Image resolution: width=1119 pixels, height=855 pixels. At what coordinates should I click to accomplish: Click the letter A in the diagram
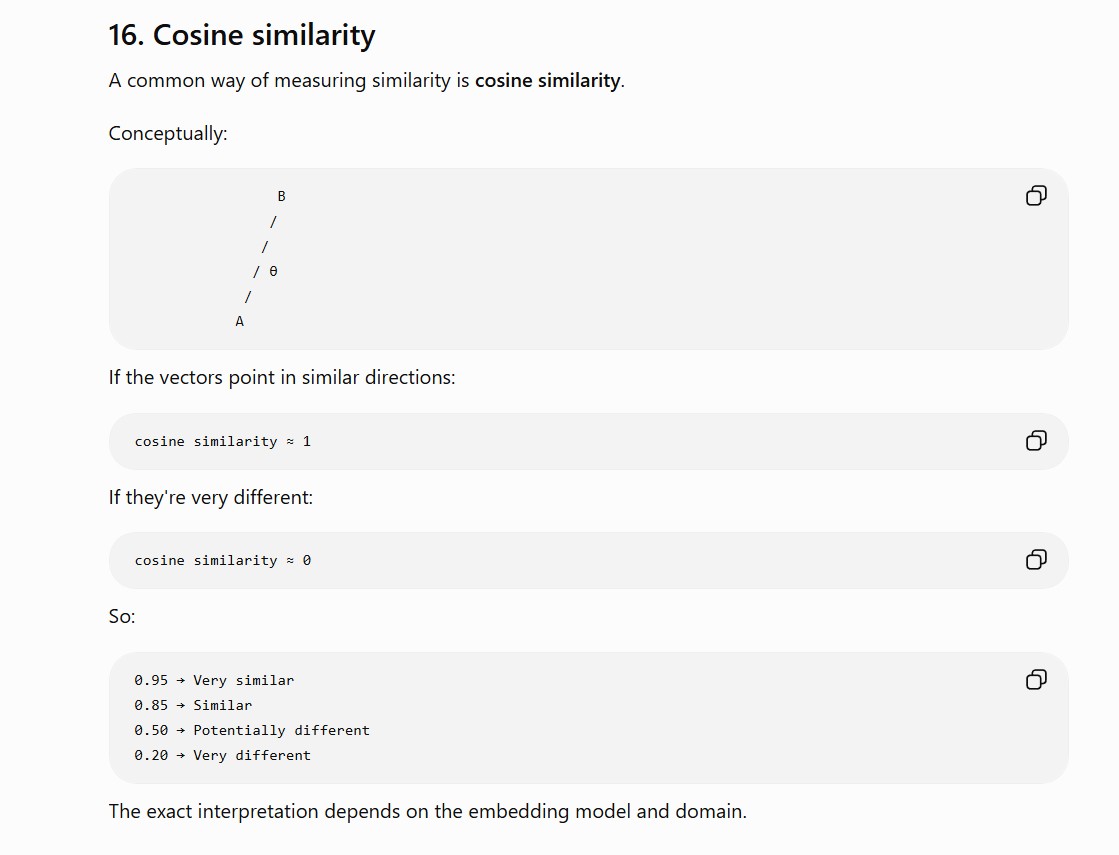click(x=240, y=321)
